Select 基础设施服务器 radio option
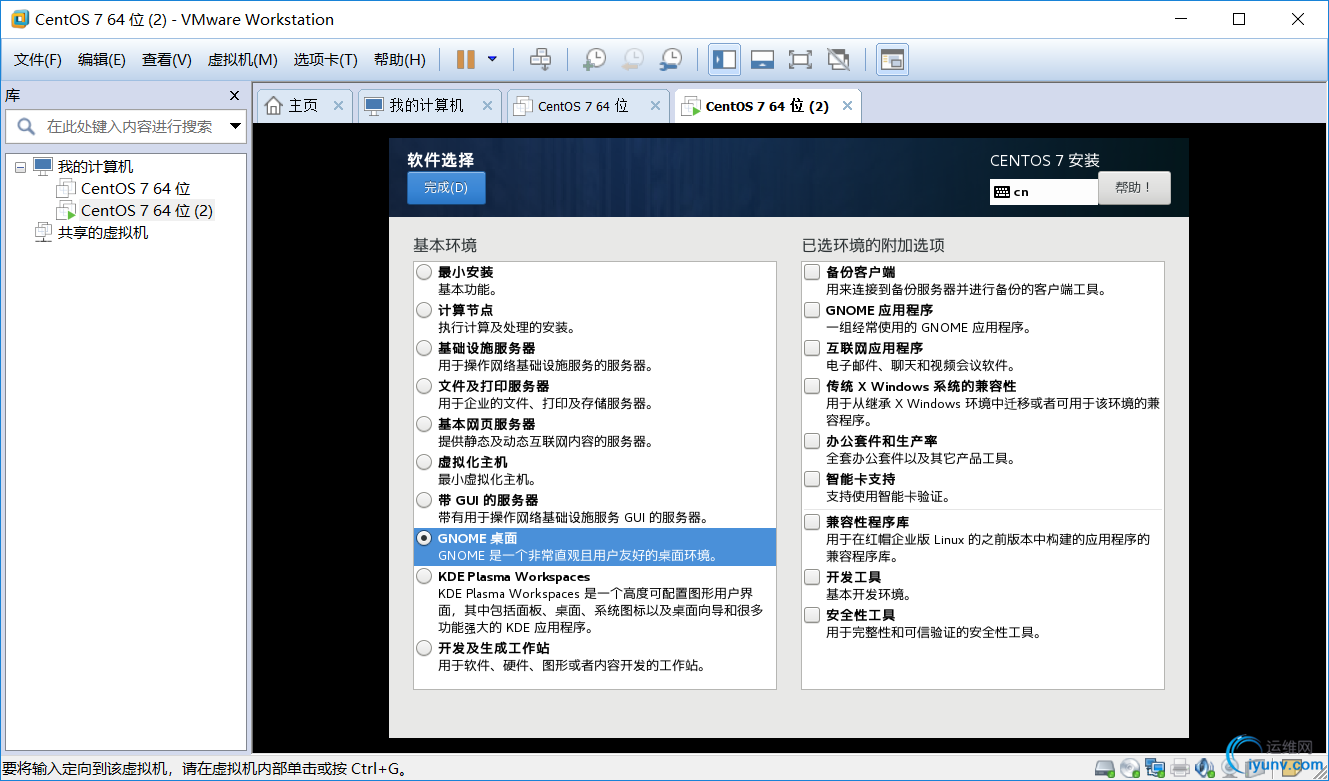The width and height of the screenshot is (1329, 781). click(x=425, y=348)
